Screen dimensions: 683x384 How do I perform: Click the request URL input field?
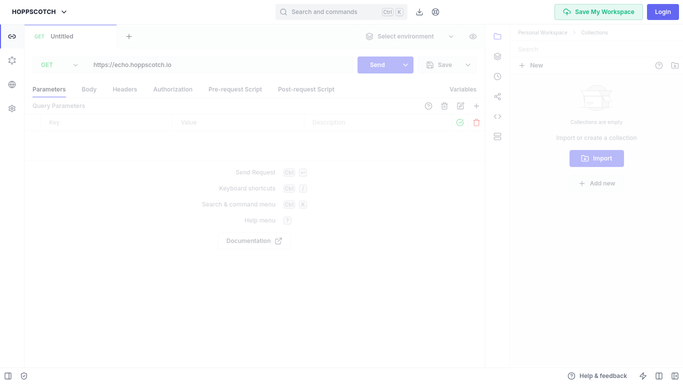point(220,65)
